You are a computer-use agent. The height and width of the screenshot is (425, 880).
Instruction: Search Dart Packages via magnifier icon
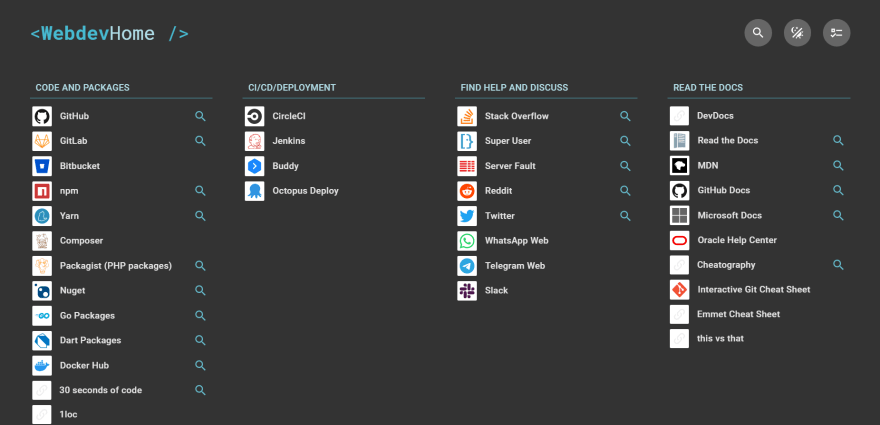[200, 340]
